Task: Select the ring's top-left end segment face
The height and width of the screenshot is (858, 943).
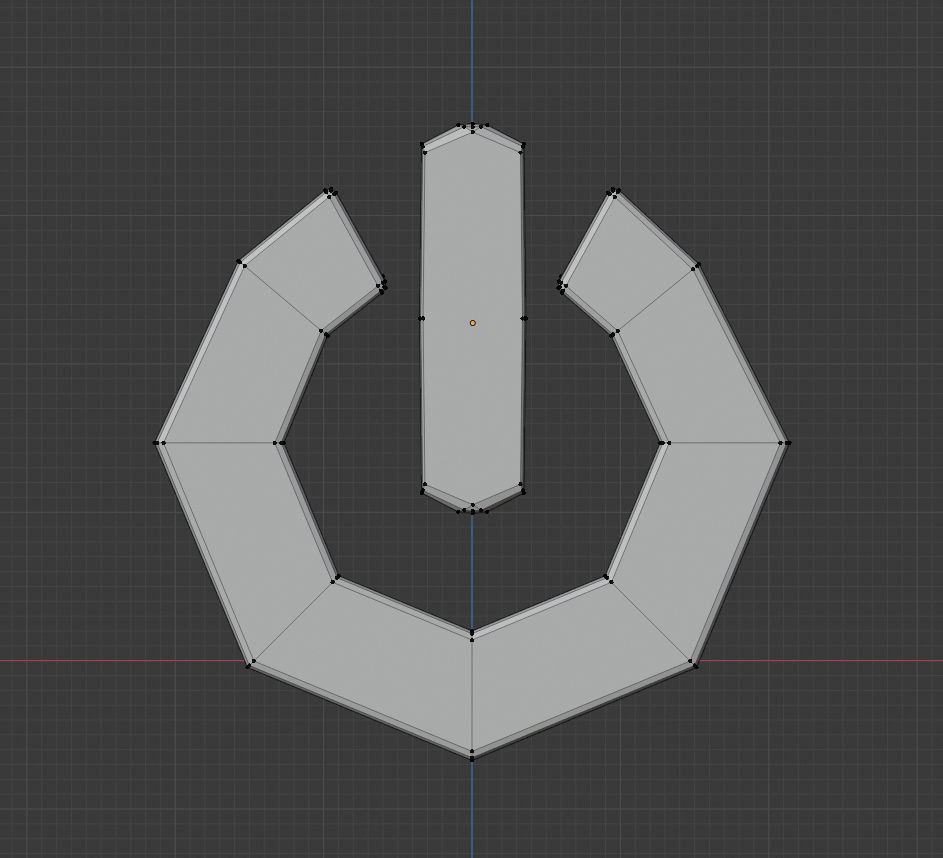Action: (x=313, y=262)
